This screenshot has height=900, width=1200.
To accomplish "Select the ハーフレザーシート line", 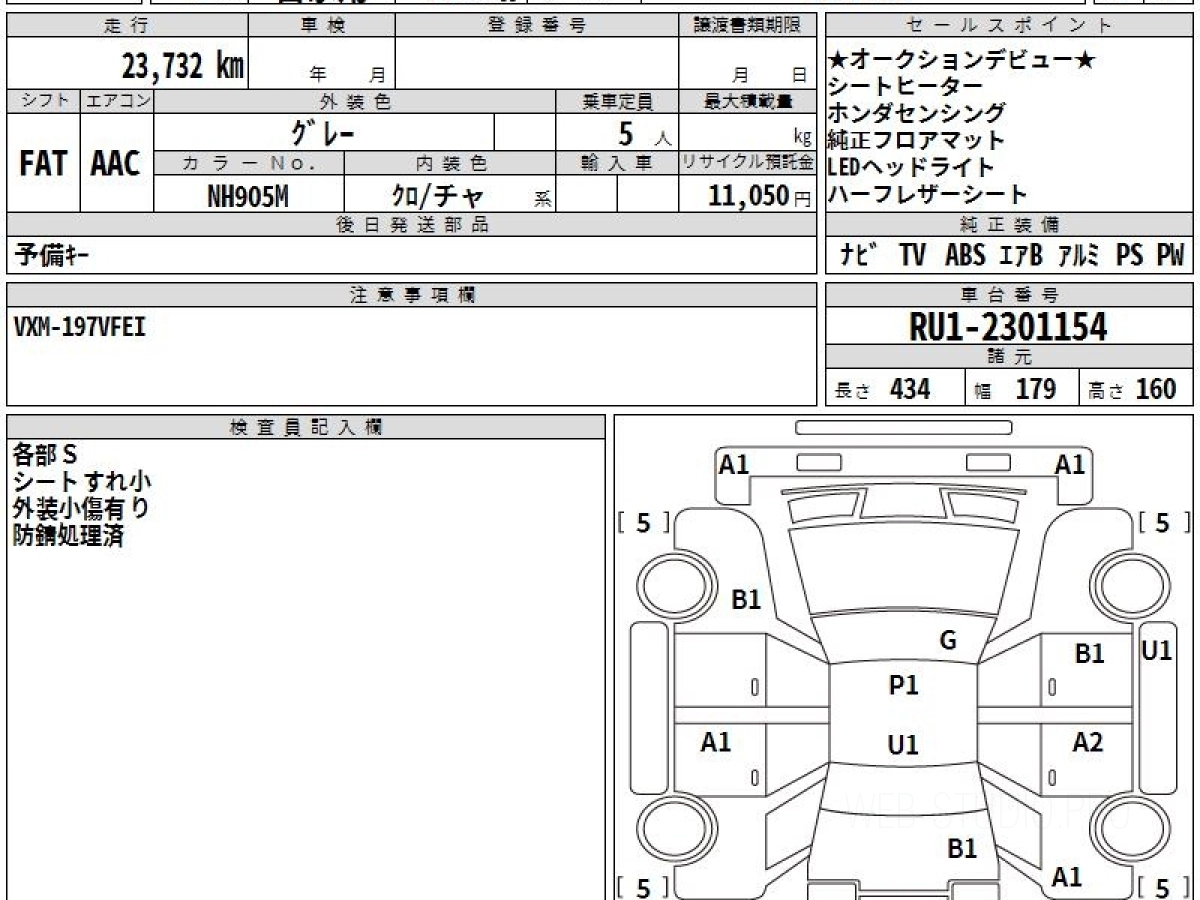I will [x=928, y=194].
